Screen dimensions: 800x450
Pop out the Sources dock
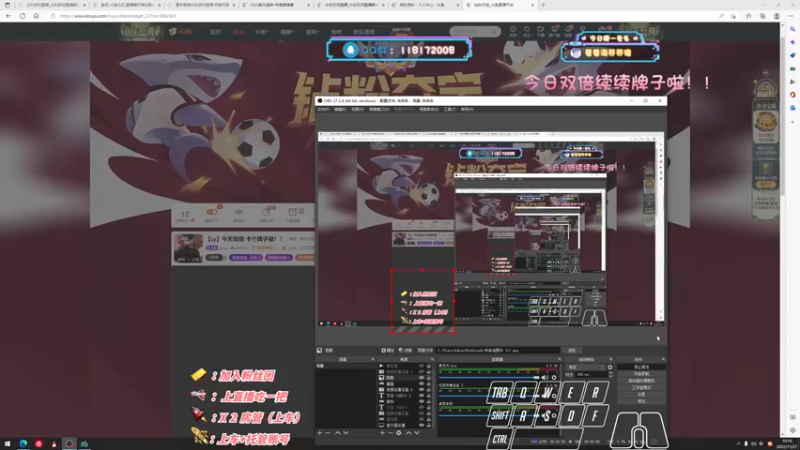[432, 359]
